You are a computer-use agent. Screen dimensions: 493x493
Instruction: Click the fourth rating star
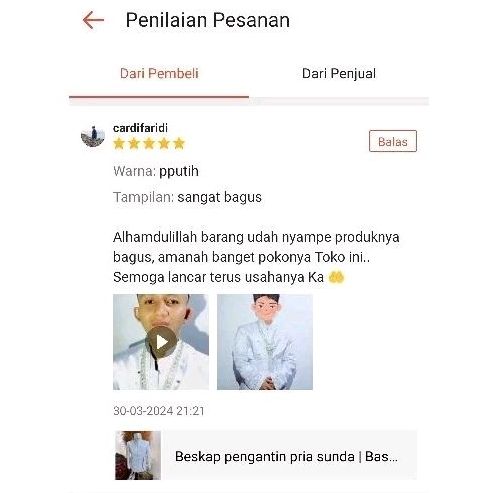coord(164,144)
